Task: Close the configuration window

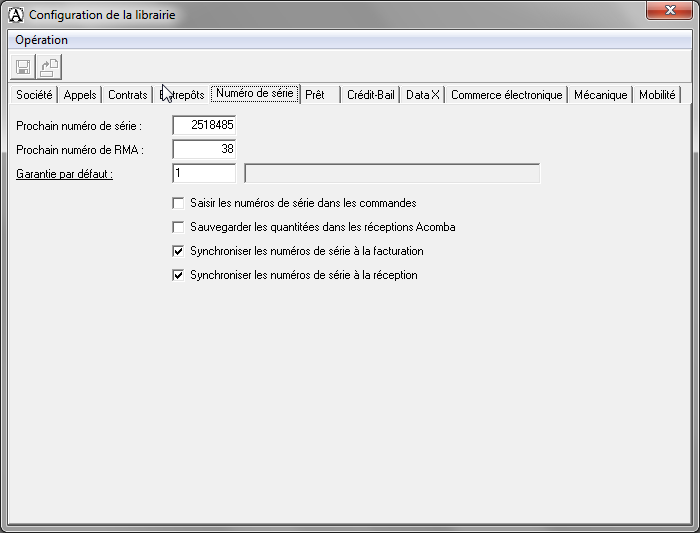Action: pyautogui.click(x=672, y=11)
